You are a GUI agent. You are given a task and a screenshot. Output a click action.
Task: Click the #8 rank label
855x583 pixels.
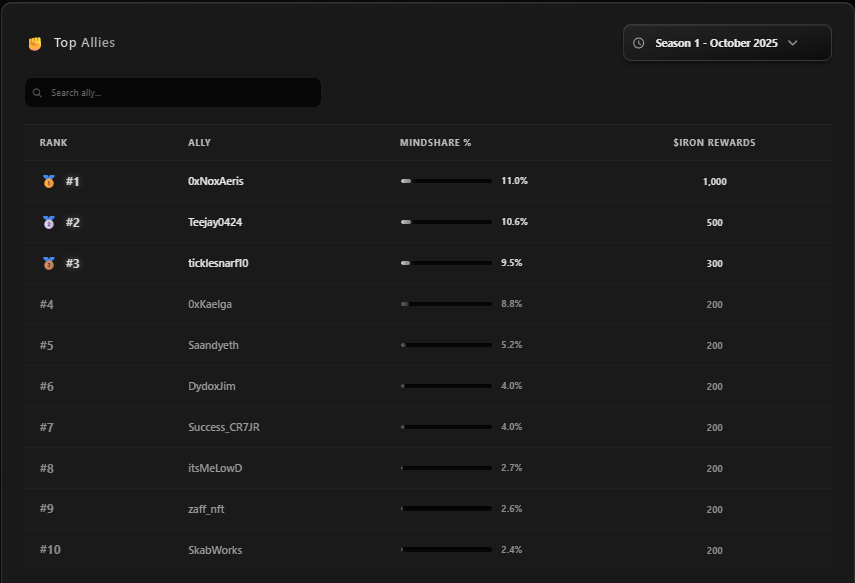(x=46, y=468)
